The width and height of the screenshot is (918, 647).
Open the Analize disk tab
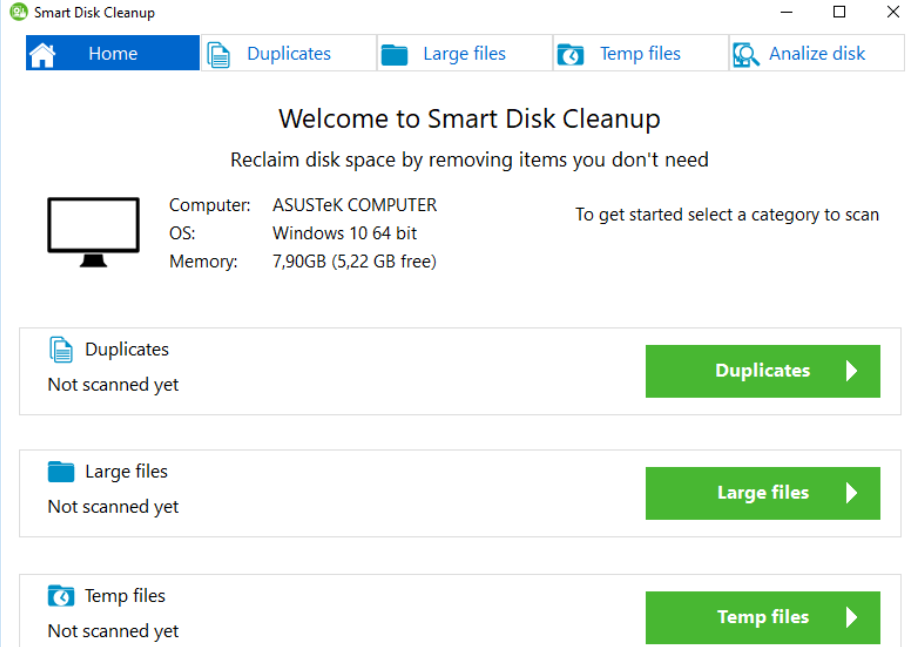(817, 53)
